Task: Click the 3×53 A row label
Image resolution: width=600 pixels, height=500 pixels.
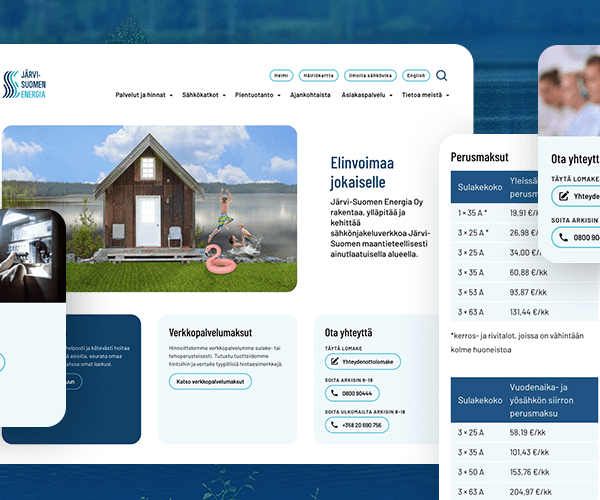Action: [x=471, y=292]
